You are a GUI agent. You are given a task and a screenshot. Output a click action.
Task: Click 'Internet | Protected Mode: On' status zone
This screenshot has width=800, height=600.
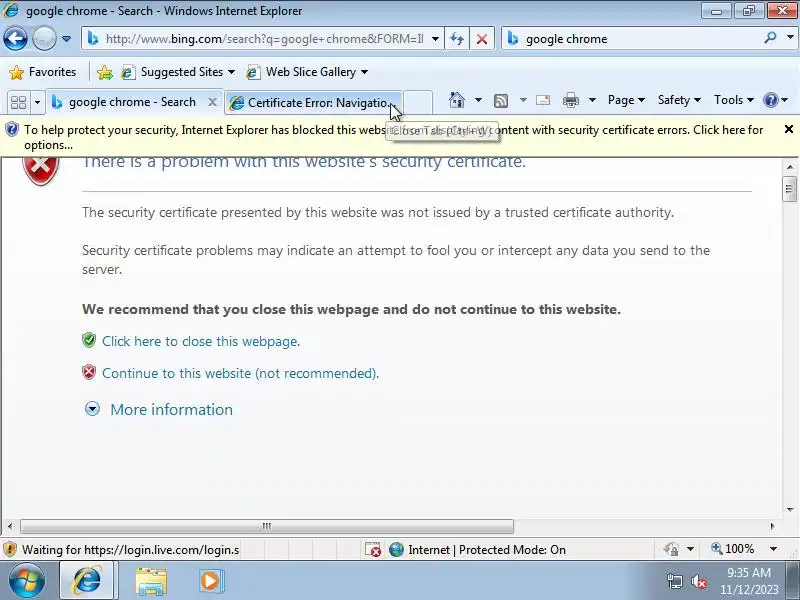477,549
